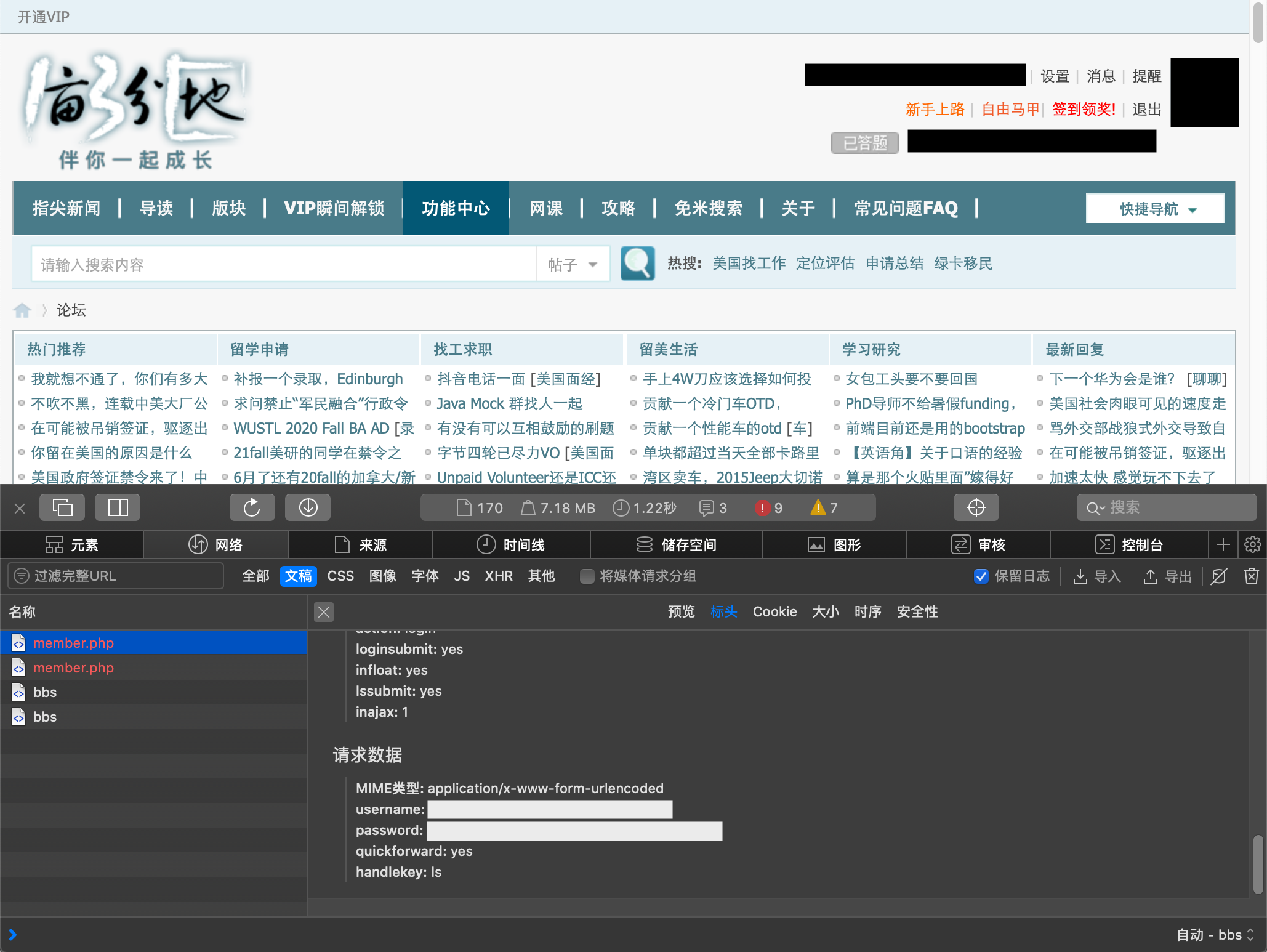This screenshot has width=1267, height=952.
Task: Open inspector settings gear icon
Action: click(x=1252, y=545)
